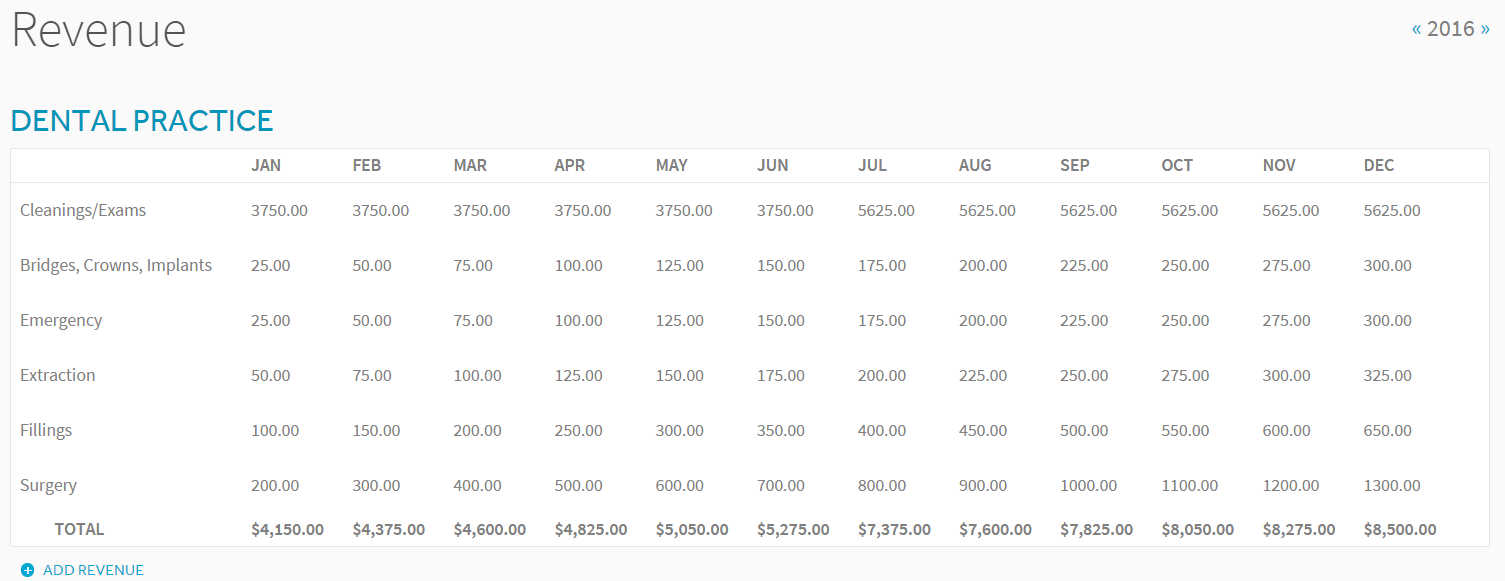Select the Surgery revenue row label
The height and width of the screenshot is (581, 1505).
click(x=48, y=486)
